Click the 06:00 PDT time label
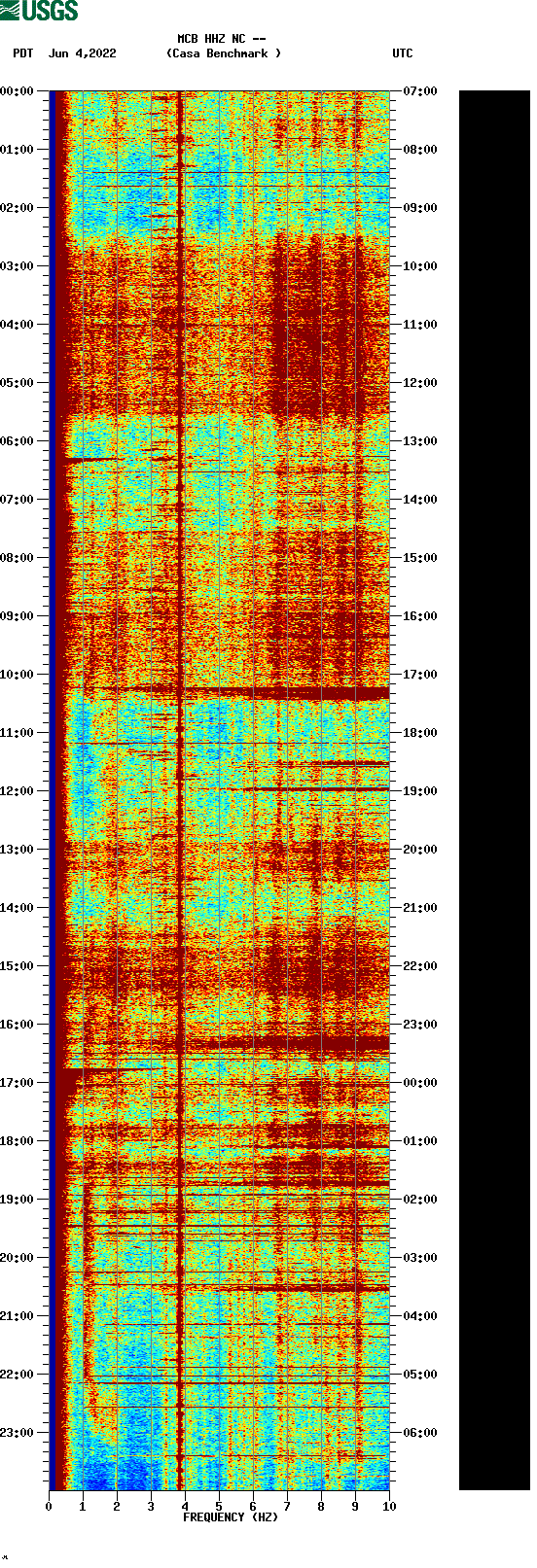This screenshot has height=1568, width=537. point(18,441)
